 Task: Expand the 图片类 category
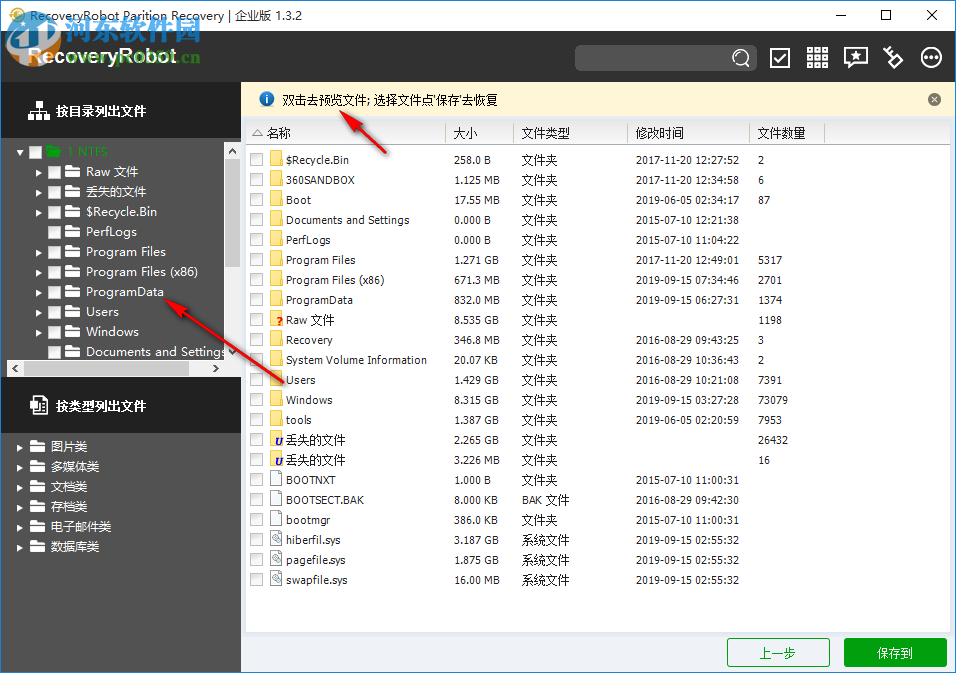pyautogui.click(x=19, y=446)
